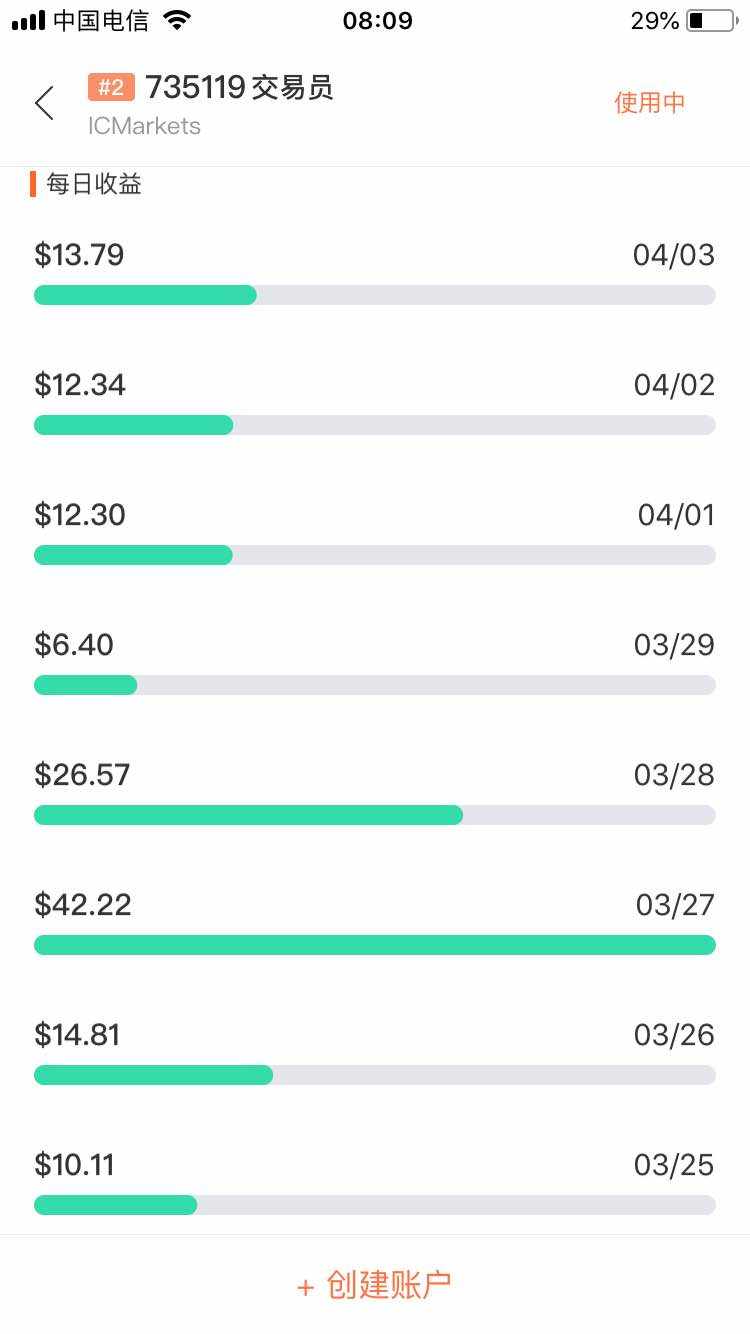
Task: Tap the 735119 交易员 title
Action: click(239, 88)
